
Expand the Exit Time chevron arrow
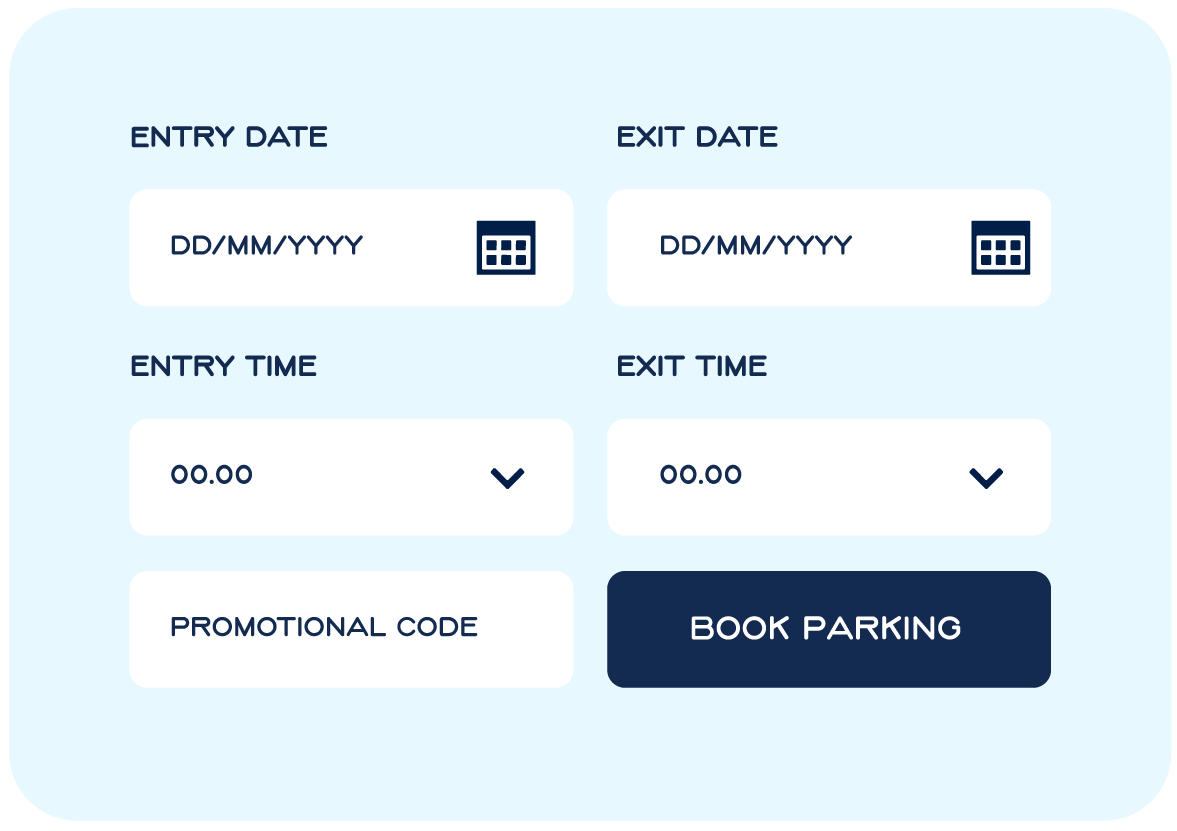(x=986, y=477)
